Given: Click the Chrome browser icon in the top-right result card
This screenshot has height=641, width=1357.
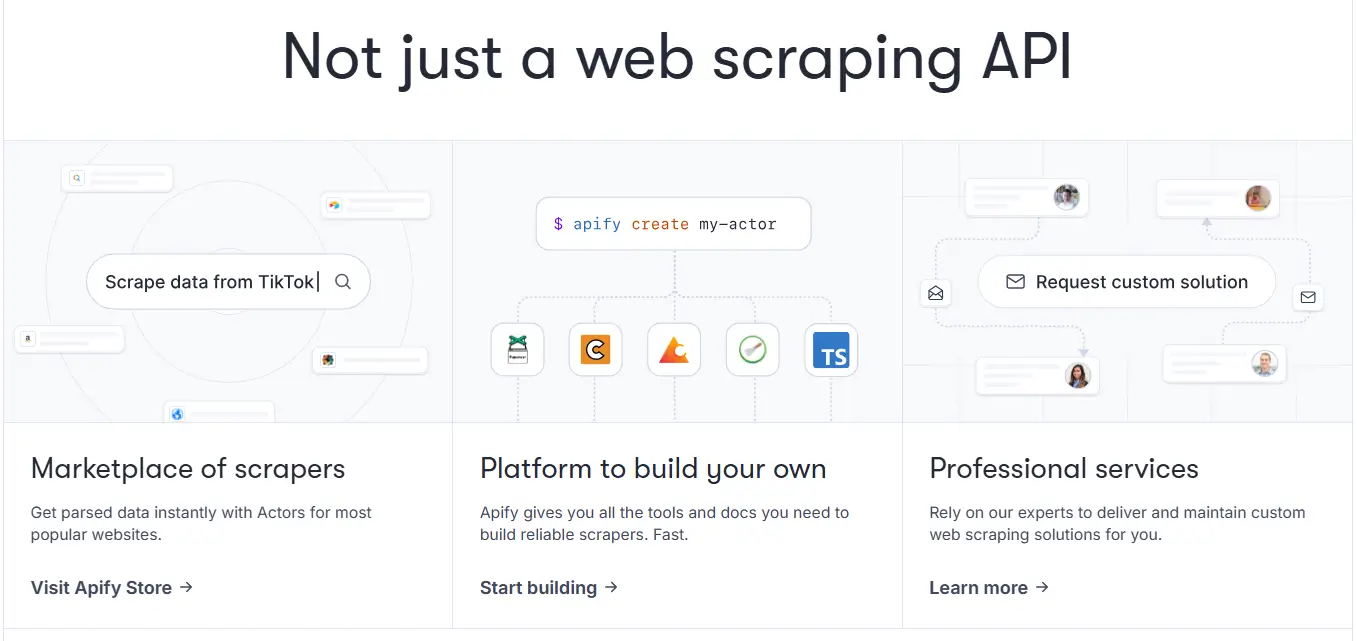Looking at the screenshot, I should click(x=334, y=205).
